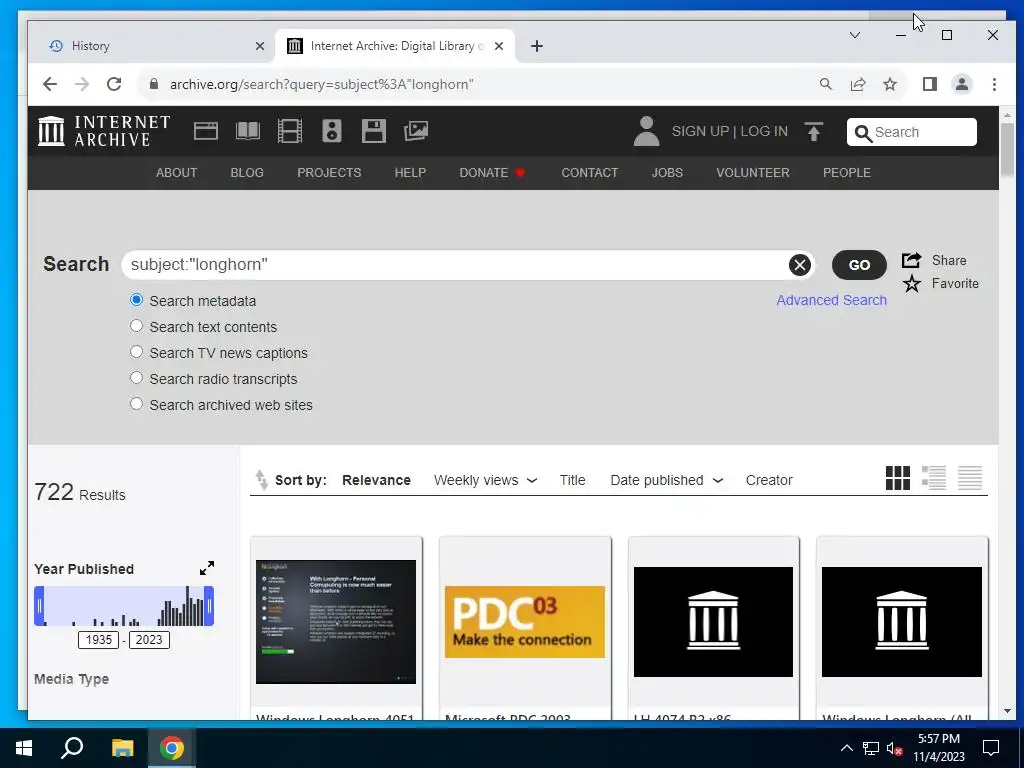Select Search archived web sites option
The width and height of the screenshot is (1024, 768).
click(x=136, y=404)
